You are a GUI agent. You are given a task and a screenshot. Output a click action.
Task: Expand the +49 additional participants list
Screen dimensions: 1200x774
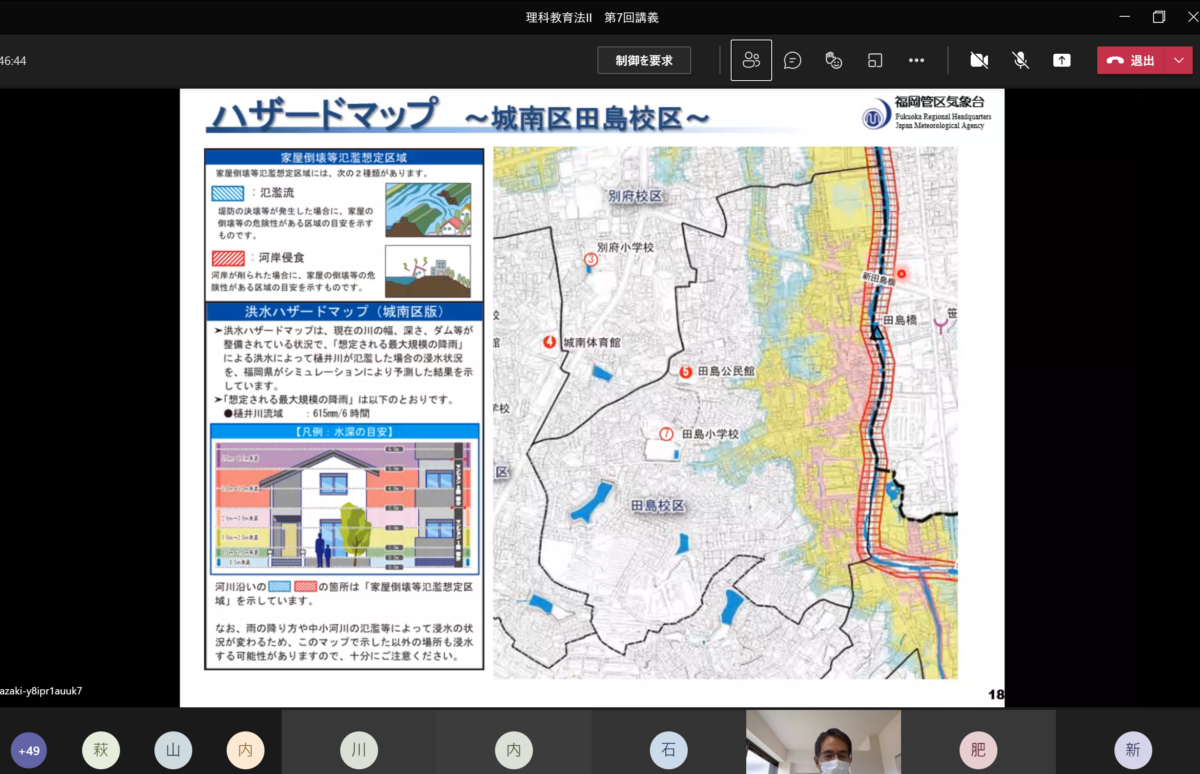pyautogui.click(x=29, y=750)
